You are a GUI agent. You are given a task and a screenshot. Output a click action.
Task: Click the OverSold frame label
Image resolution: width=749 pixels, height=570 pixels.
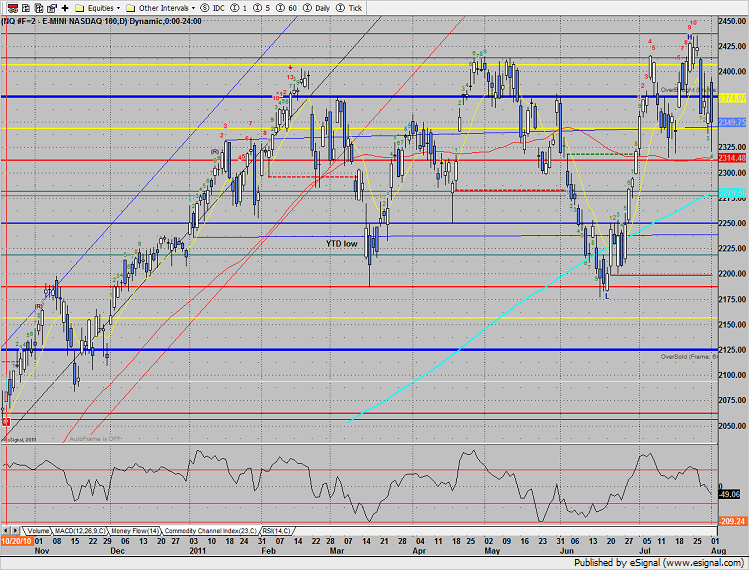click(x=689, y=357)
